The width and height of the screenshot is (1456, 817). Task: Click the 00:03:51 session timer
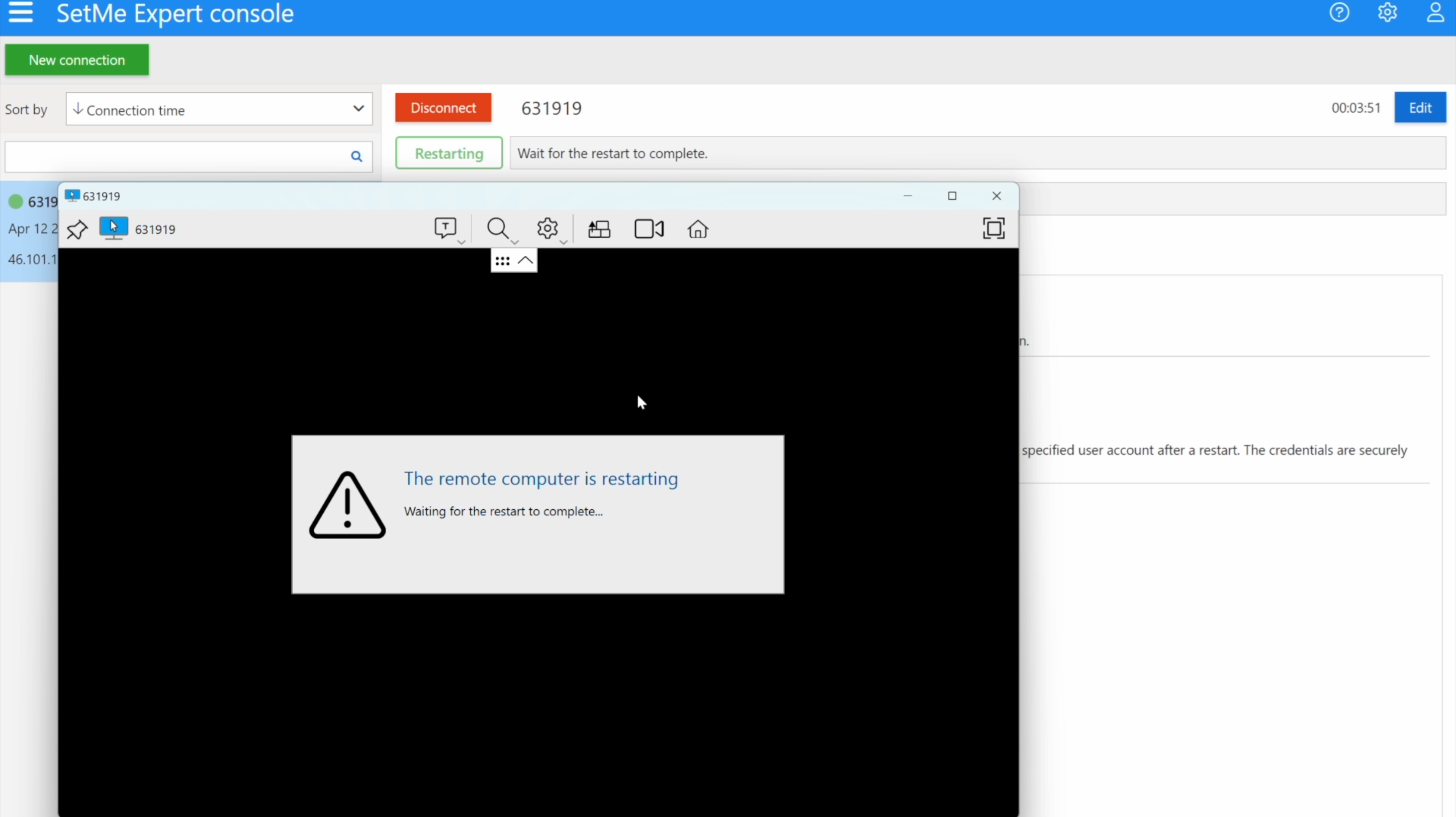coord(1355,108)
